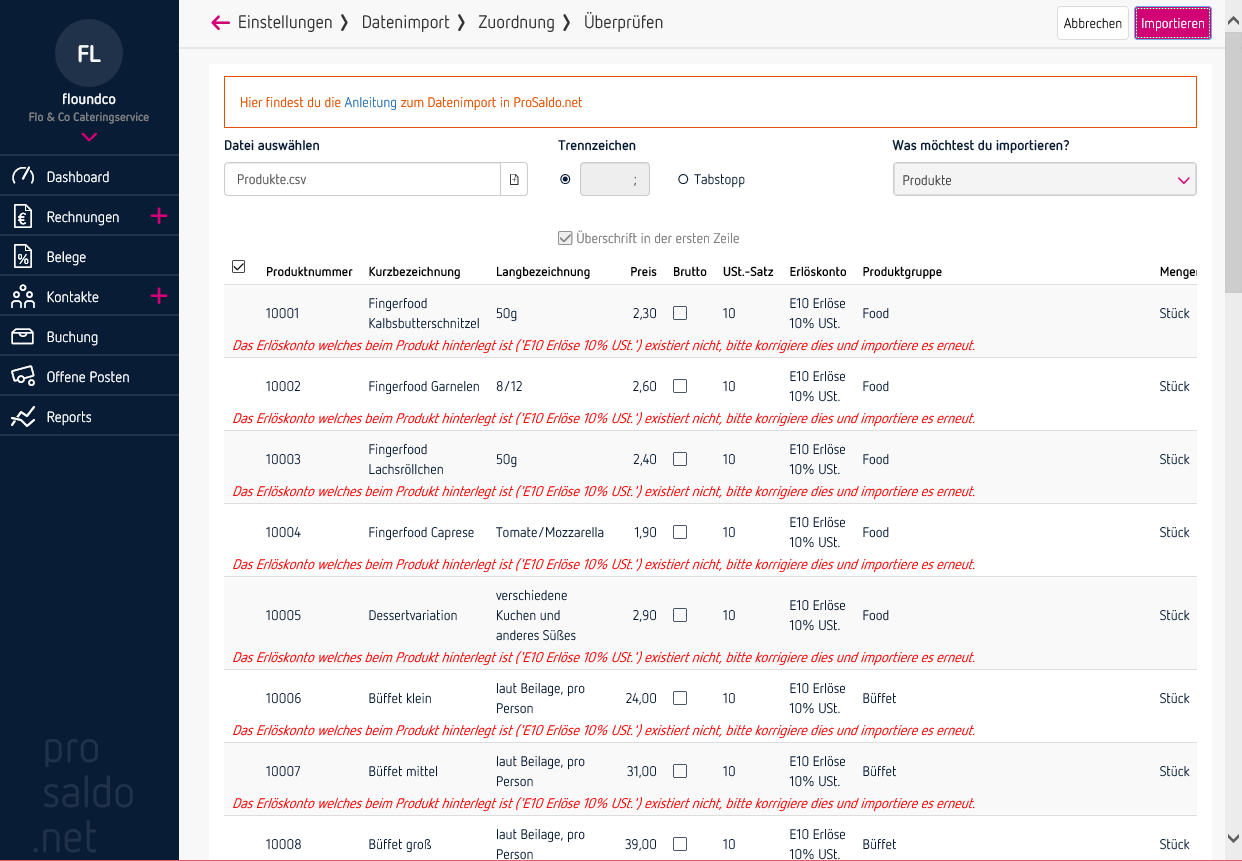Click the back arrow icon beside Einstellungen
The image size is (1242, 861).
click(220, 23)
